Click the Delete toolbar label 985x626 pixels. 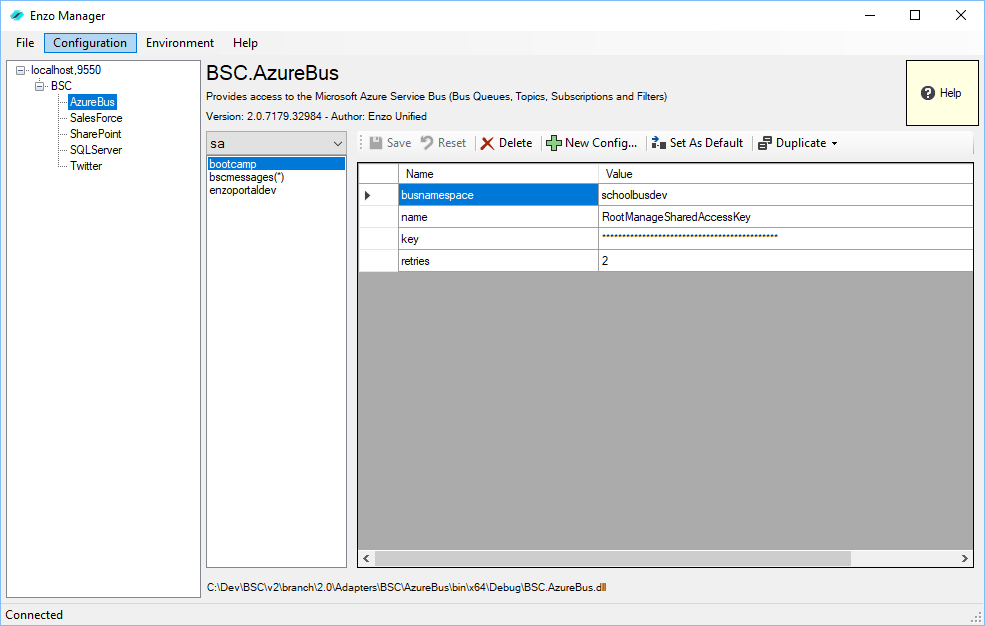[515, 143]
